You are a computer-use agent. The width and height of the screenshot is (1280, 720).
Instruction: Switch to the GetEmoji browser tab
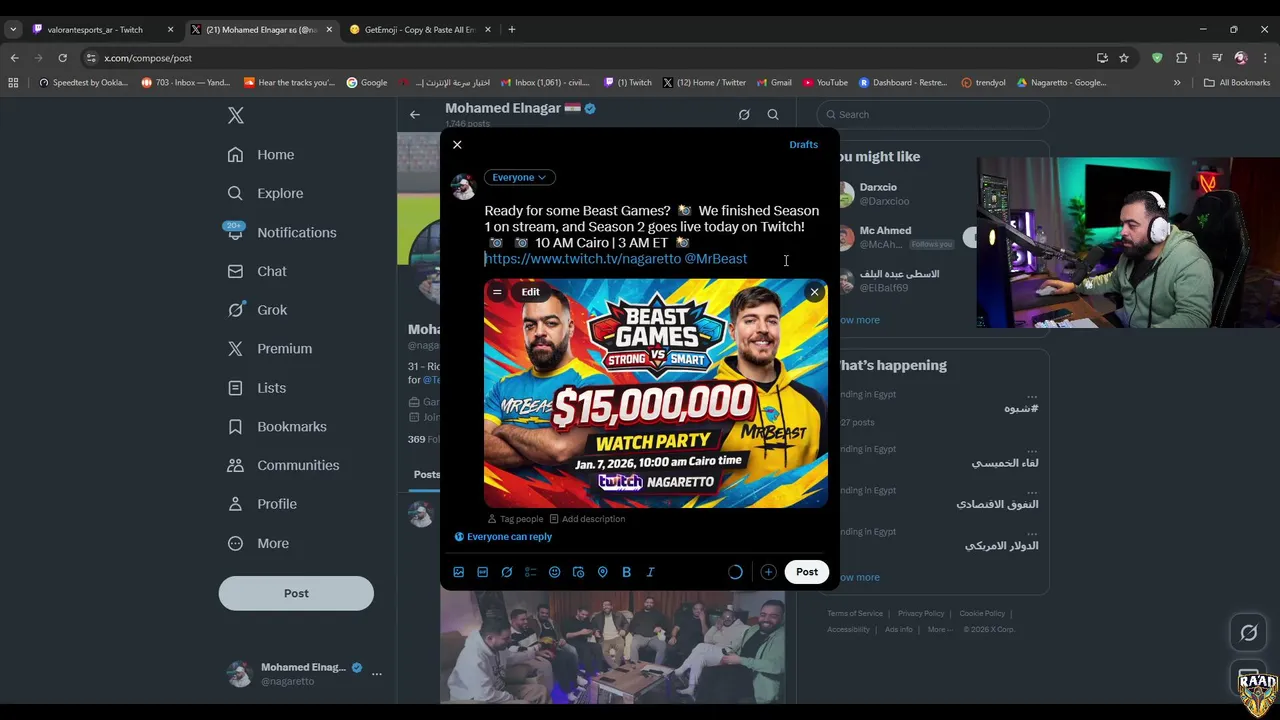(x=418, y=30)
